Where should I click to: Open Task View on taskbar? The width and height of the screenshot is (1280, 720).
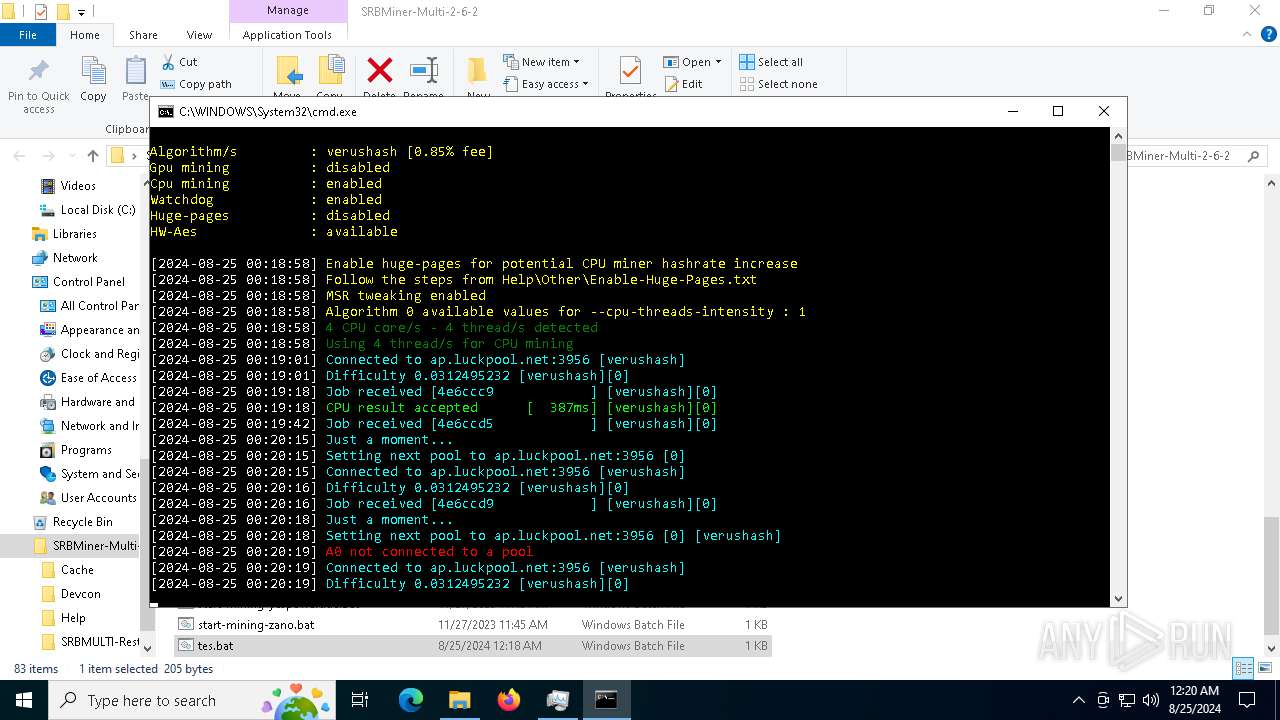360,700
